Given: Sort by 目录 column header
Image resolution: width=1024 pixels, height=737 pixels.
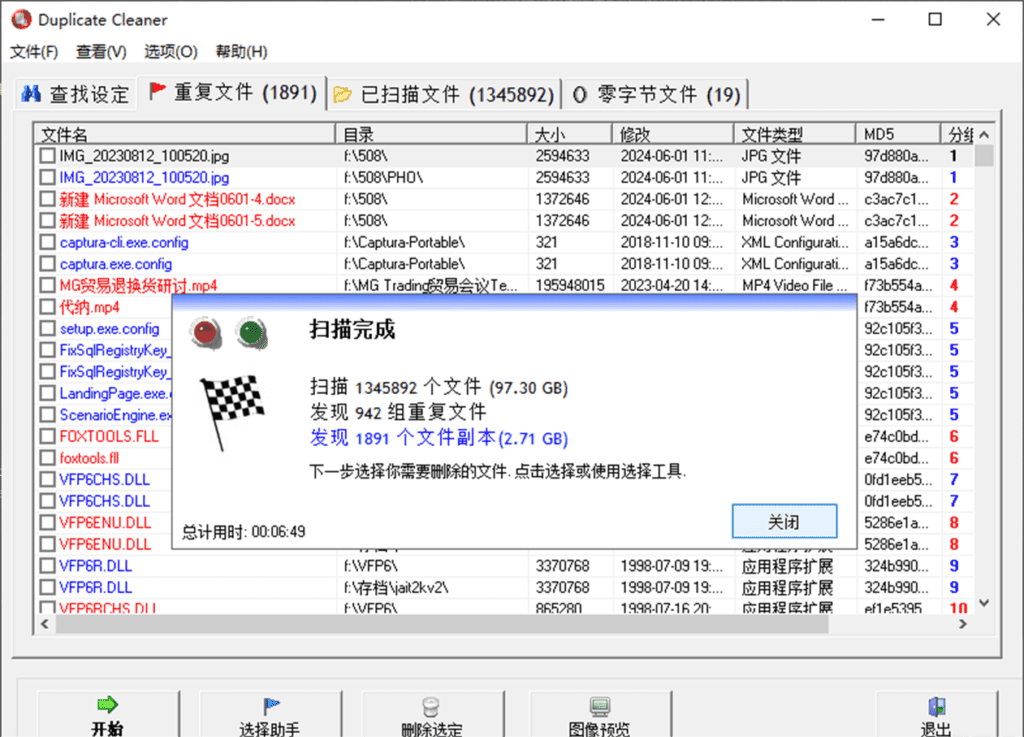Looking at the screenshot, I should click(431, 134).
